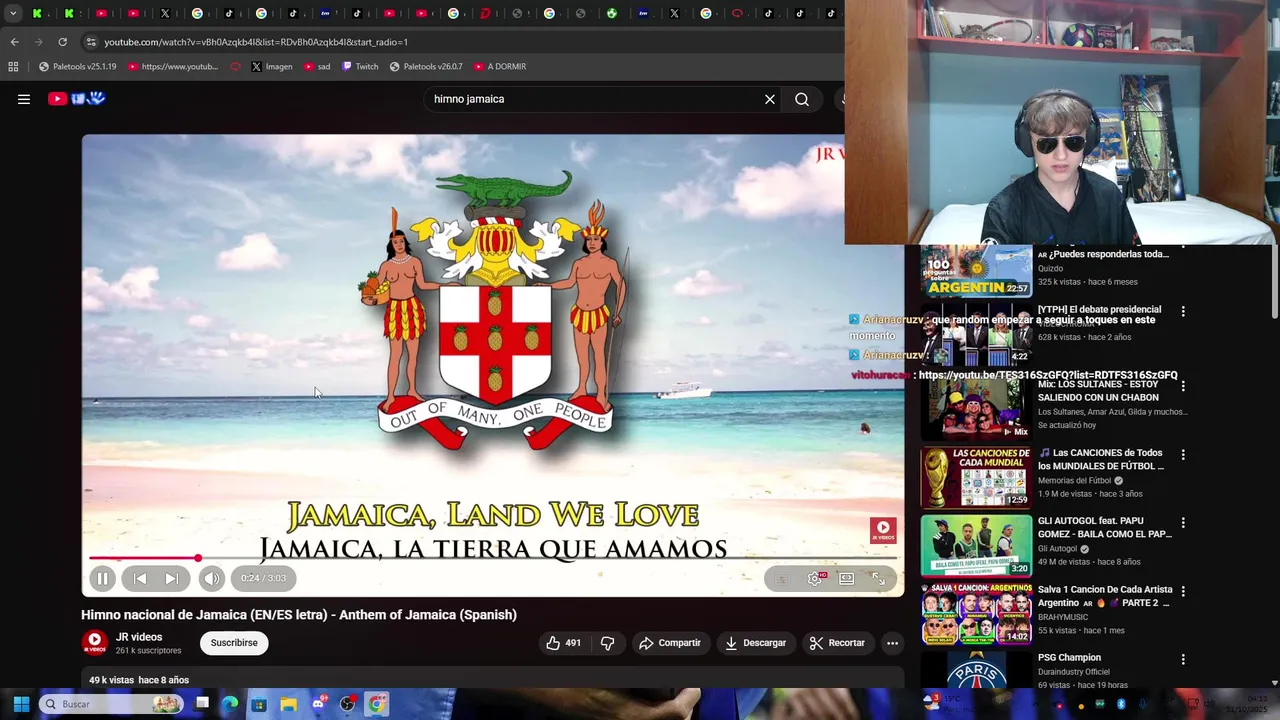Open the Paletools v26.0.7 bookmark
1280x720 pixels.
coord(426,67)
